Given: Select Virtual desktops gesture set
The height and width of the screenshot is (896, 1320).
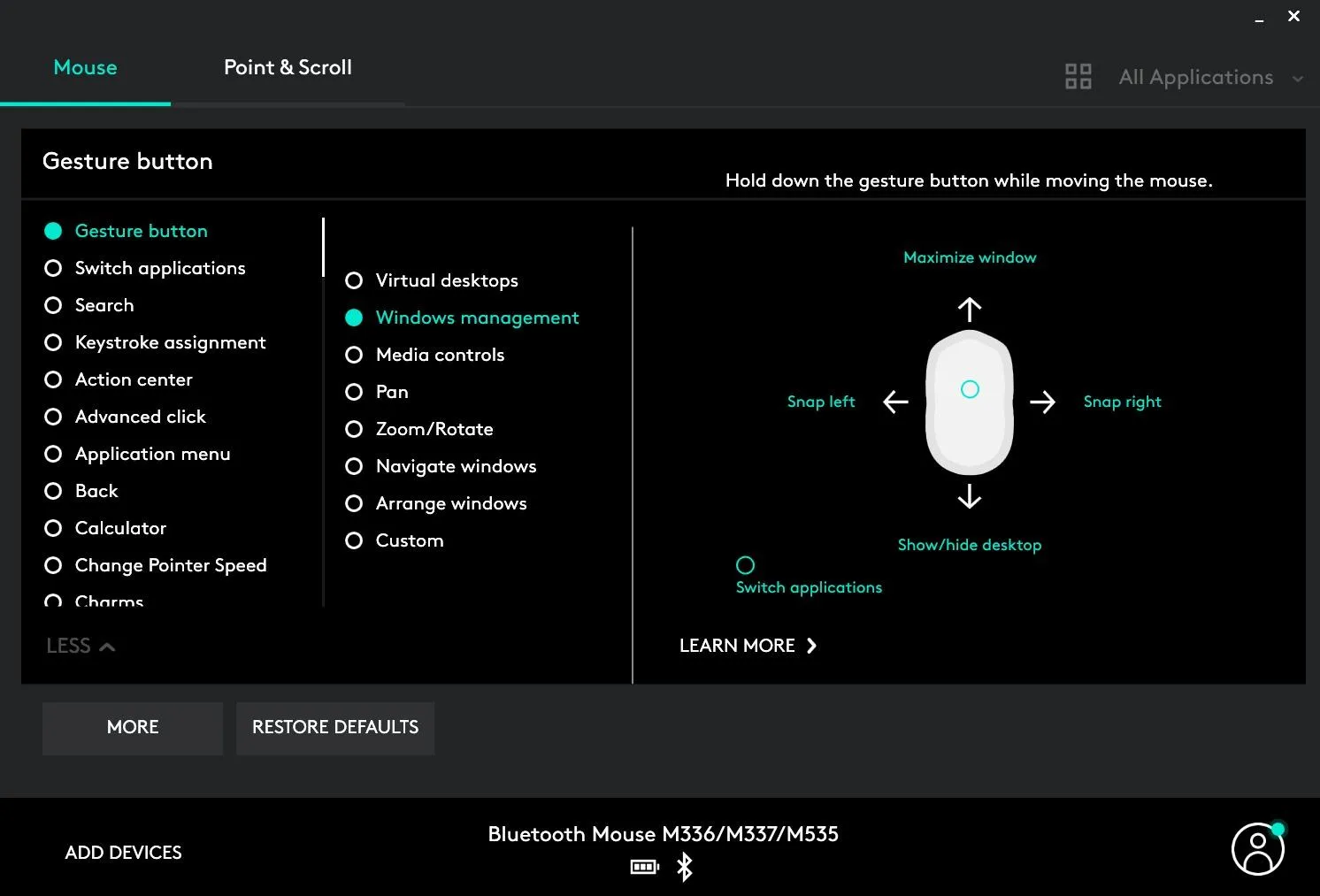Looking at the screenshot, I should coord(354,280).
